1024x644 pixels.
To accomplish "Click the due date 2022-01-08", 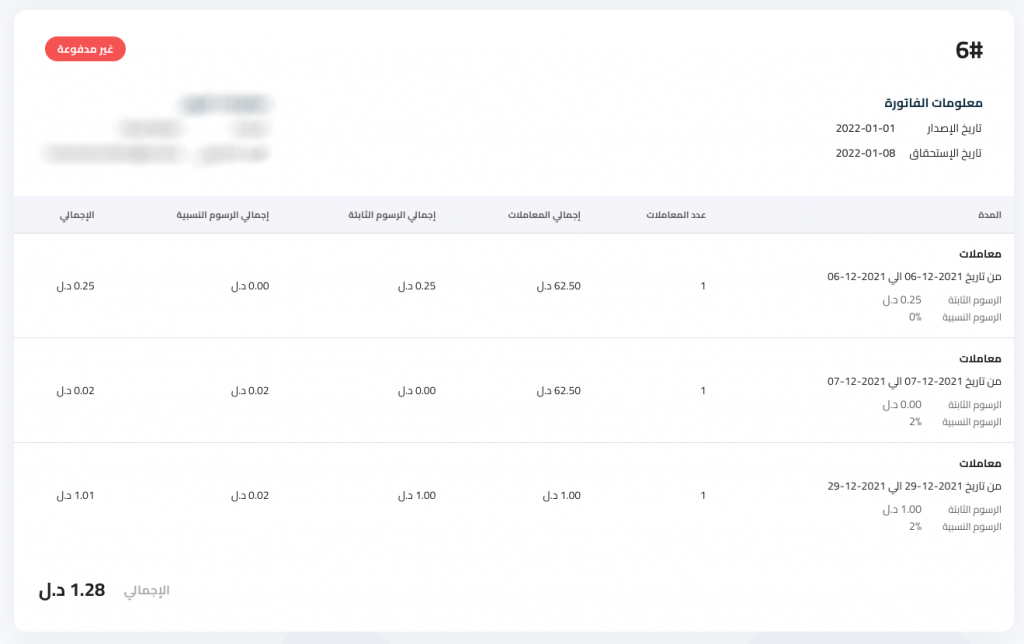I will coord(865,153).
